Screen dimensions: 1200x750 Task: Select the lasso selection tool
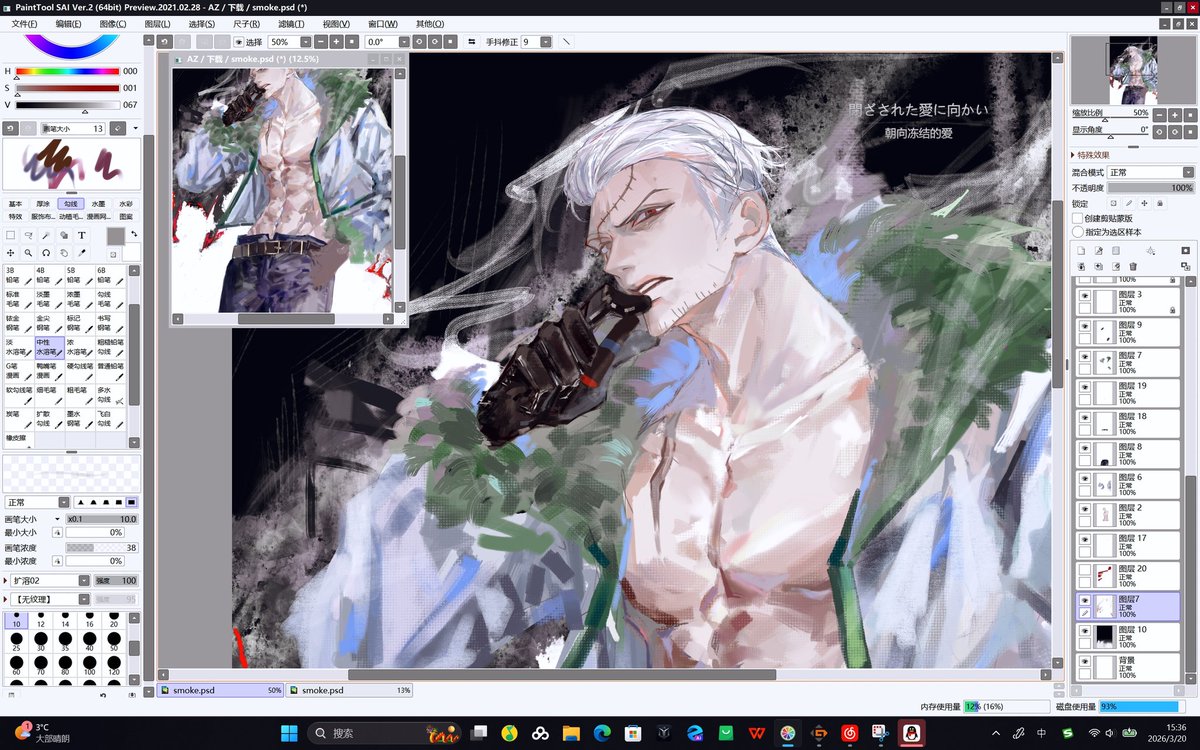coord(28,235)
